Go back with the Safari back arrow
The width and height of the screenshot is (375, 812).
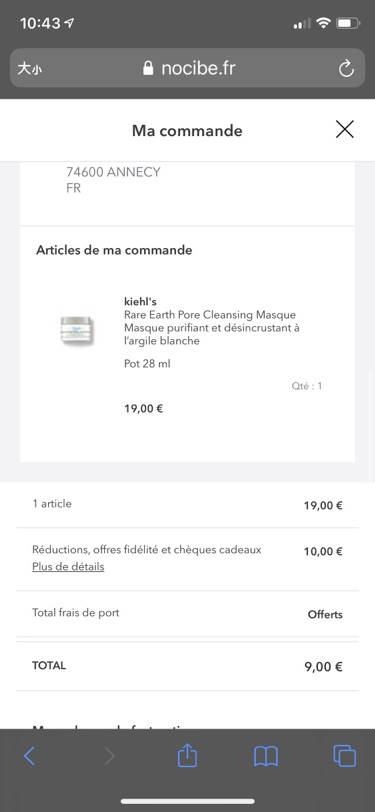pyautogui.click(x=30, y=756)
